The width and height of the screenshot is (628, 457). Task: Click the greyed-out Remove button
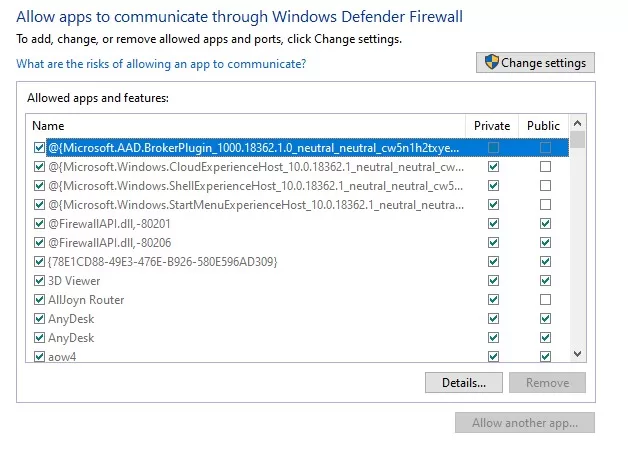tap(547, 383)
